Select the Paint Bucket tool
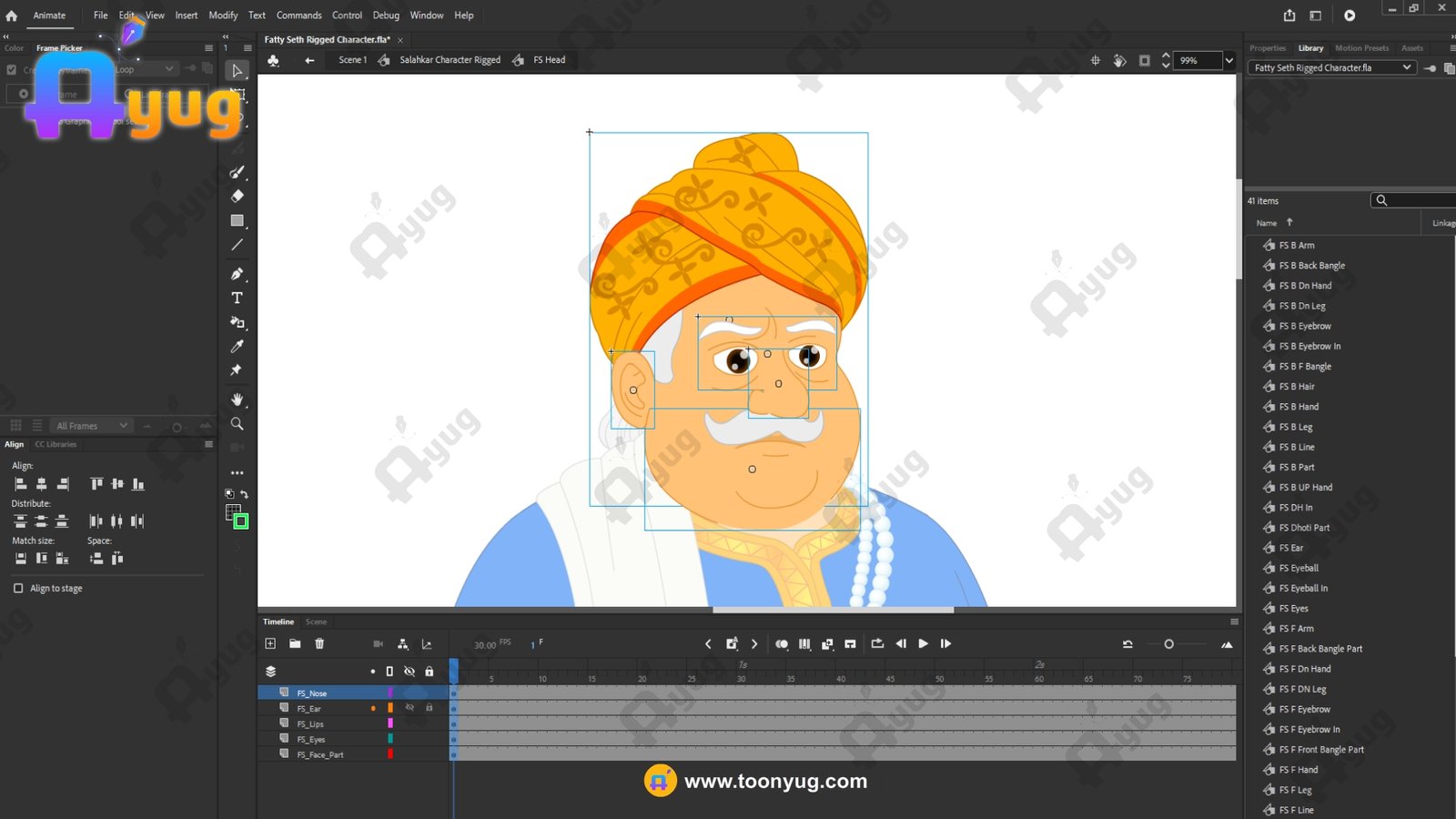1456x819 pixels. click(238, 322)
